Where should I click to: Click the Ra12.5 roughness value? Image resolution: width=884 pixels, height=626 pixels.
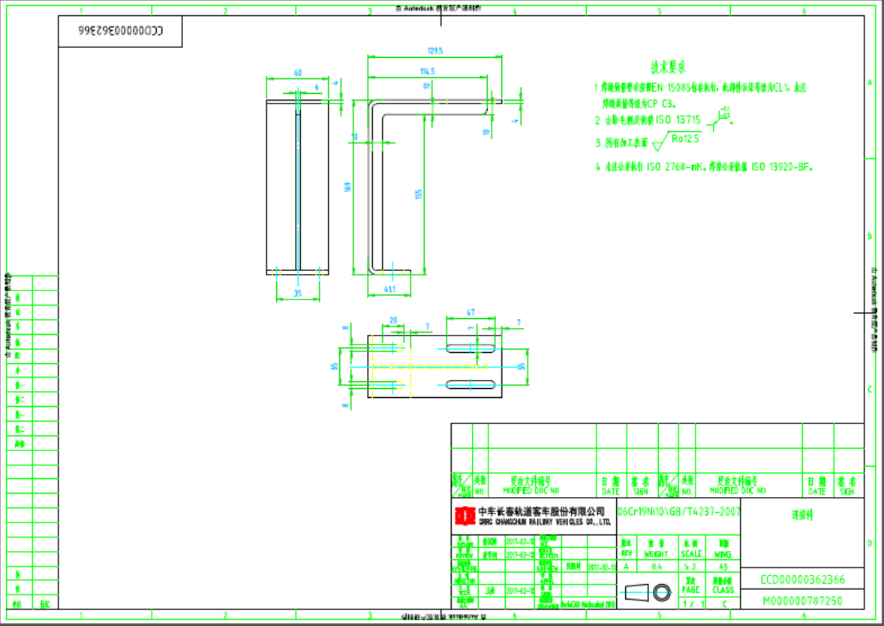pyautogui.click(x=685, y=138)
